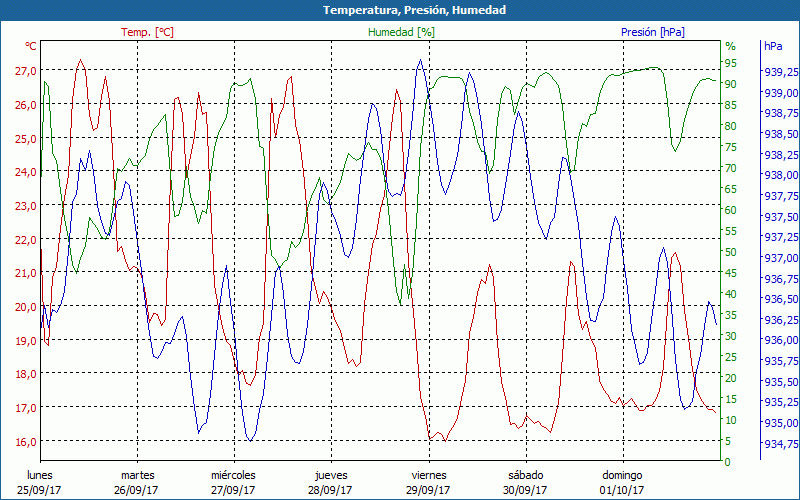The width and height of the screenshot is (800, 500).
Task: Click the 16,0 temperature axis tick
Action: click(26, 441)
